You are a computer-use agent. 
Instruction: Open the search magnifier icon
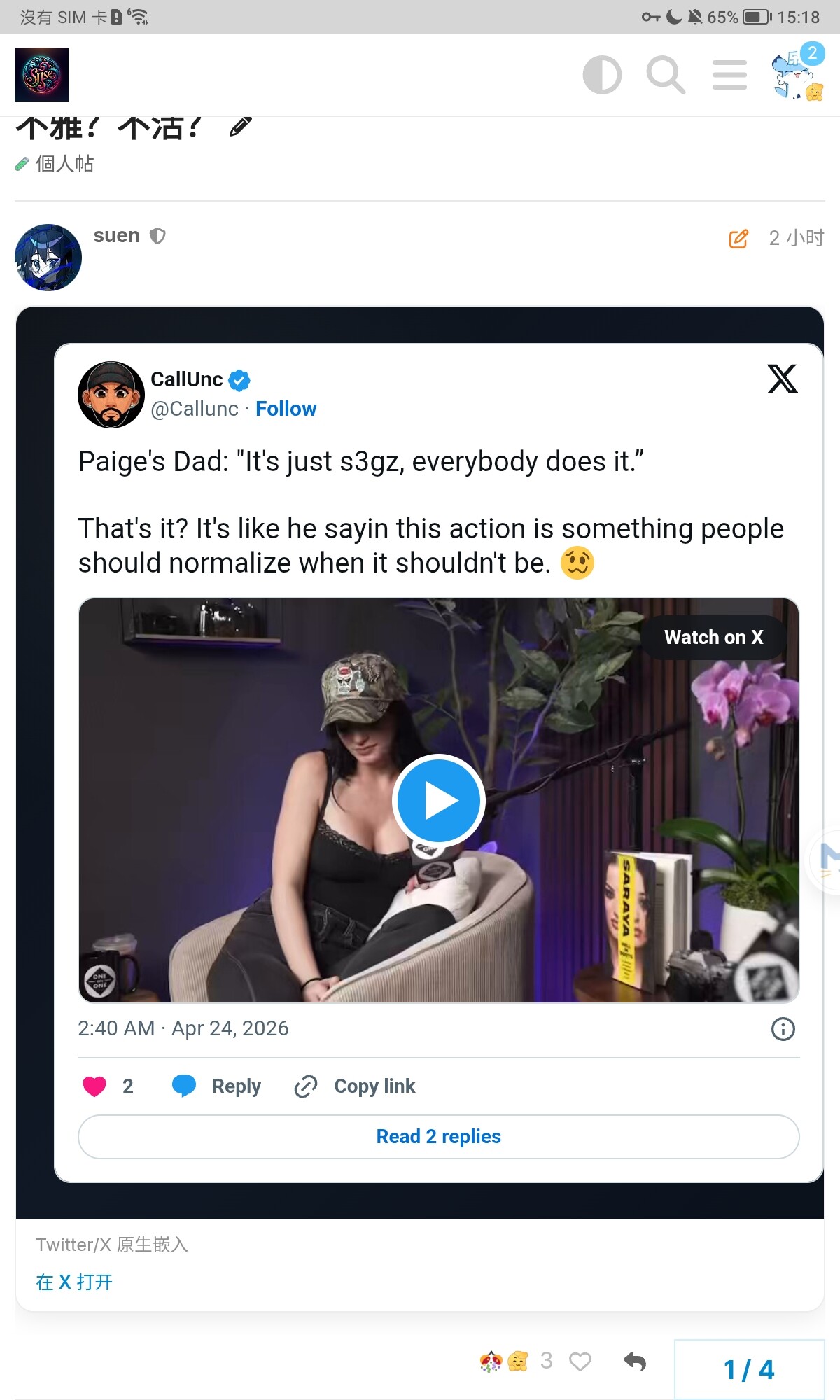(x=665, y=75)
